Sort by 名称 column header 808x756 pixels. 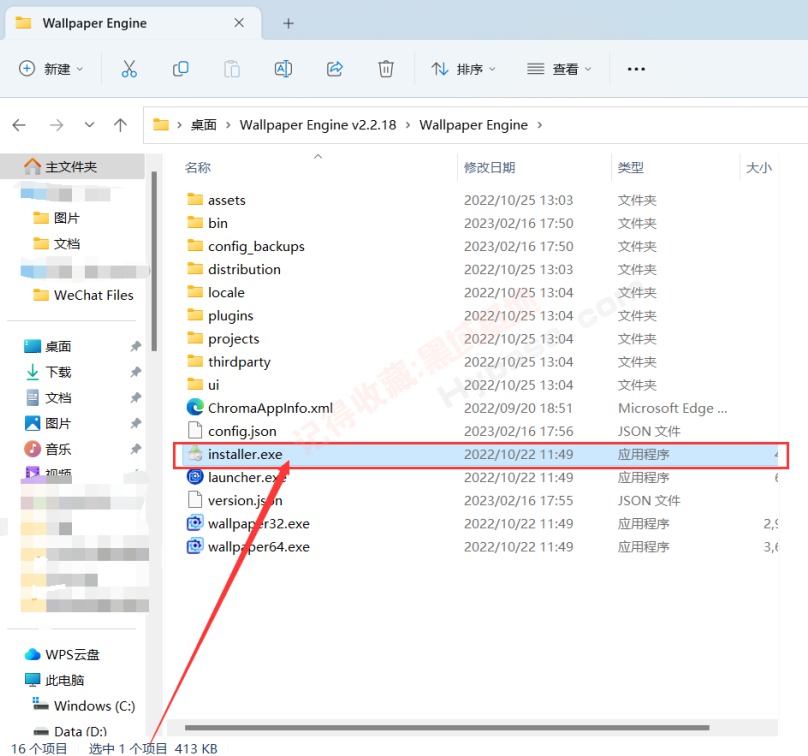click(x=198, y=167)
